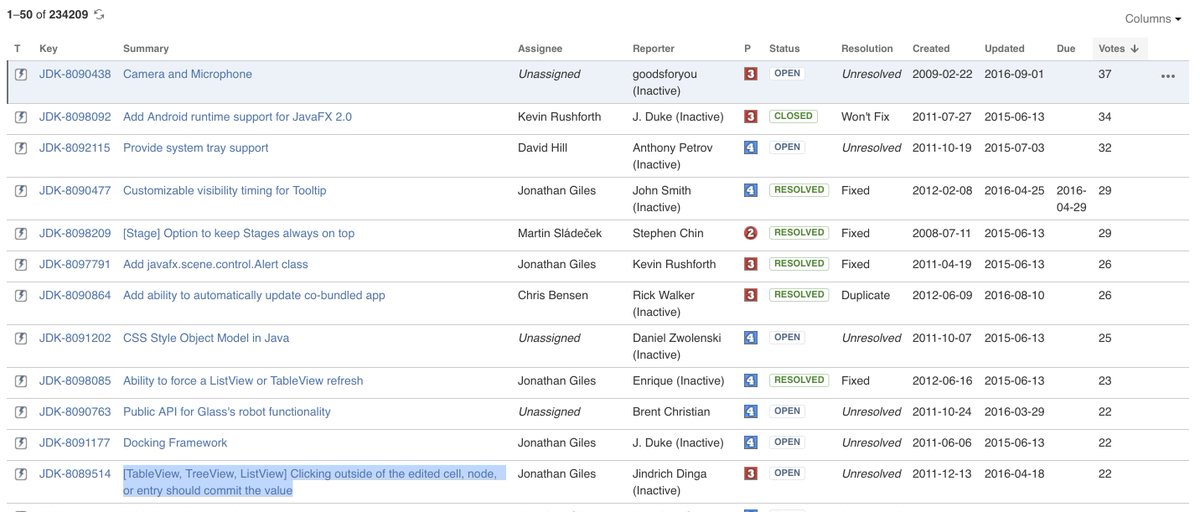
Task: Click priority icon in Alert class row
Action: [x=750, y=265]
